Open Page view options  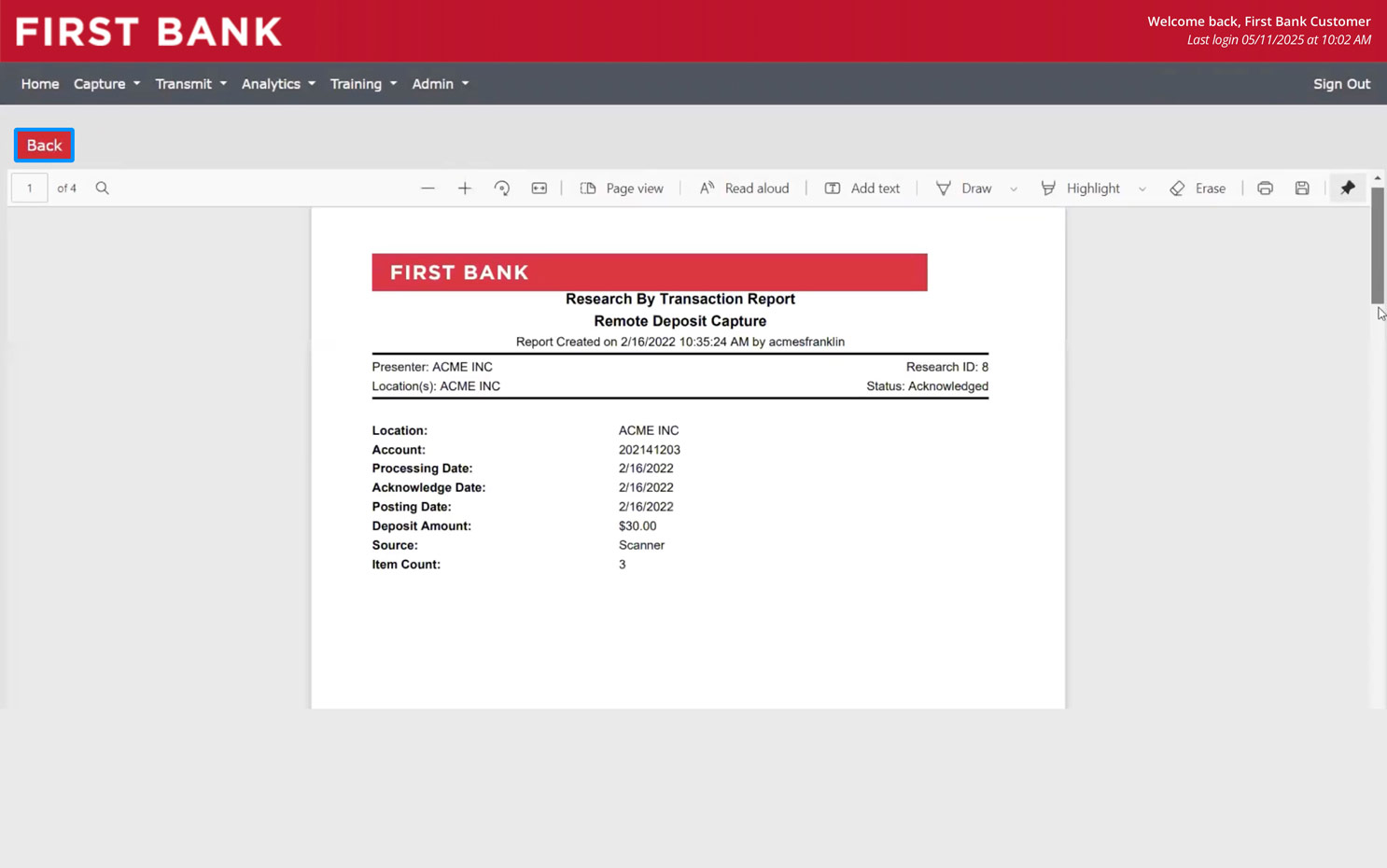click(x=622, y=189)
